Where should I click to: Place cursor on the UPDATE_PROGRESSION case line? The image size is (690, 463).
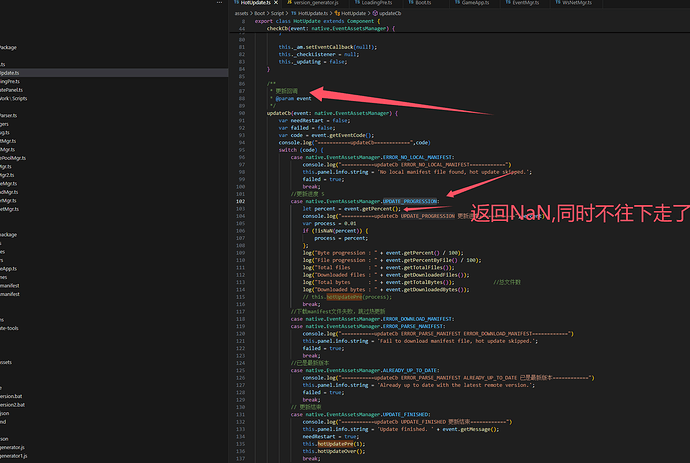(364, 201)
